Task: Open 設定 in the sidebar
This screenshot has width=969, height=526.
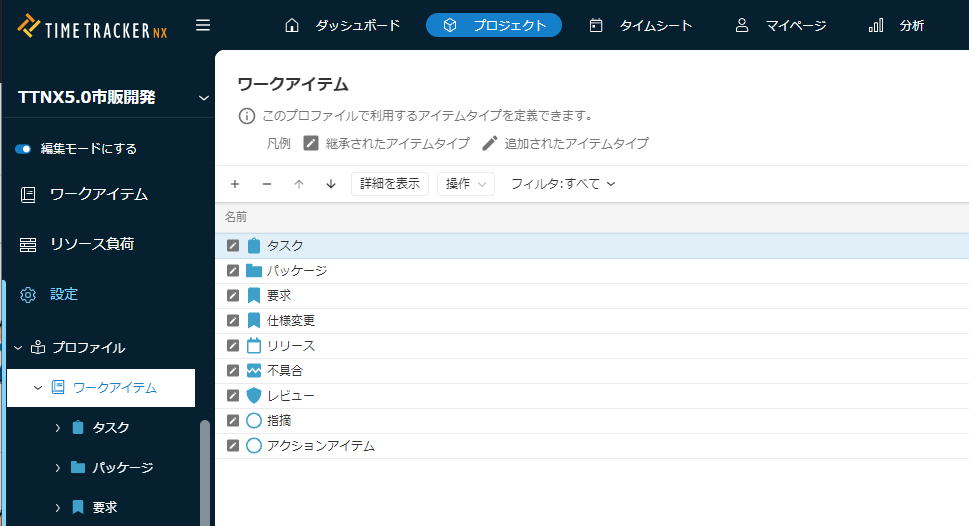Action: [x=64, y=294]
